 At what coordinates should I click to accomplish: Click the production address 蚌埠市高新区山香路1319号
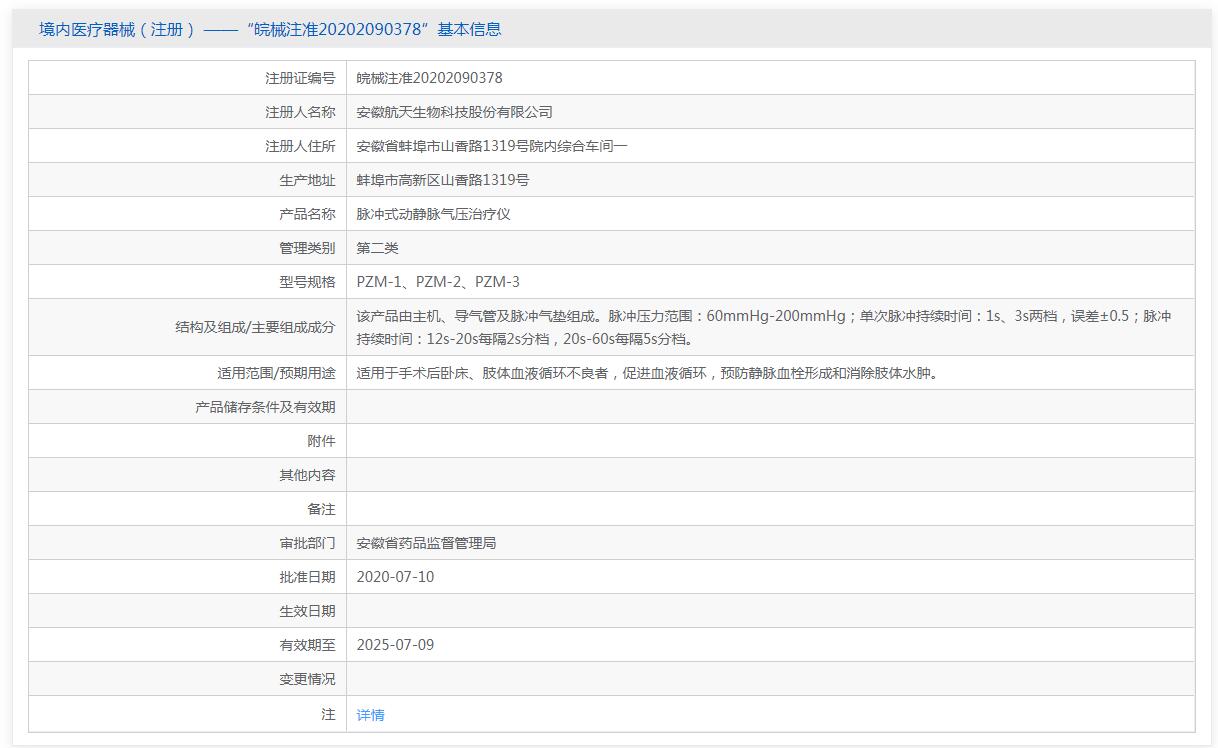click(x=443, y=180)
